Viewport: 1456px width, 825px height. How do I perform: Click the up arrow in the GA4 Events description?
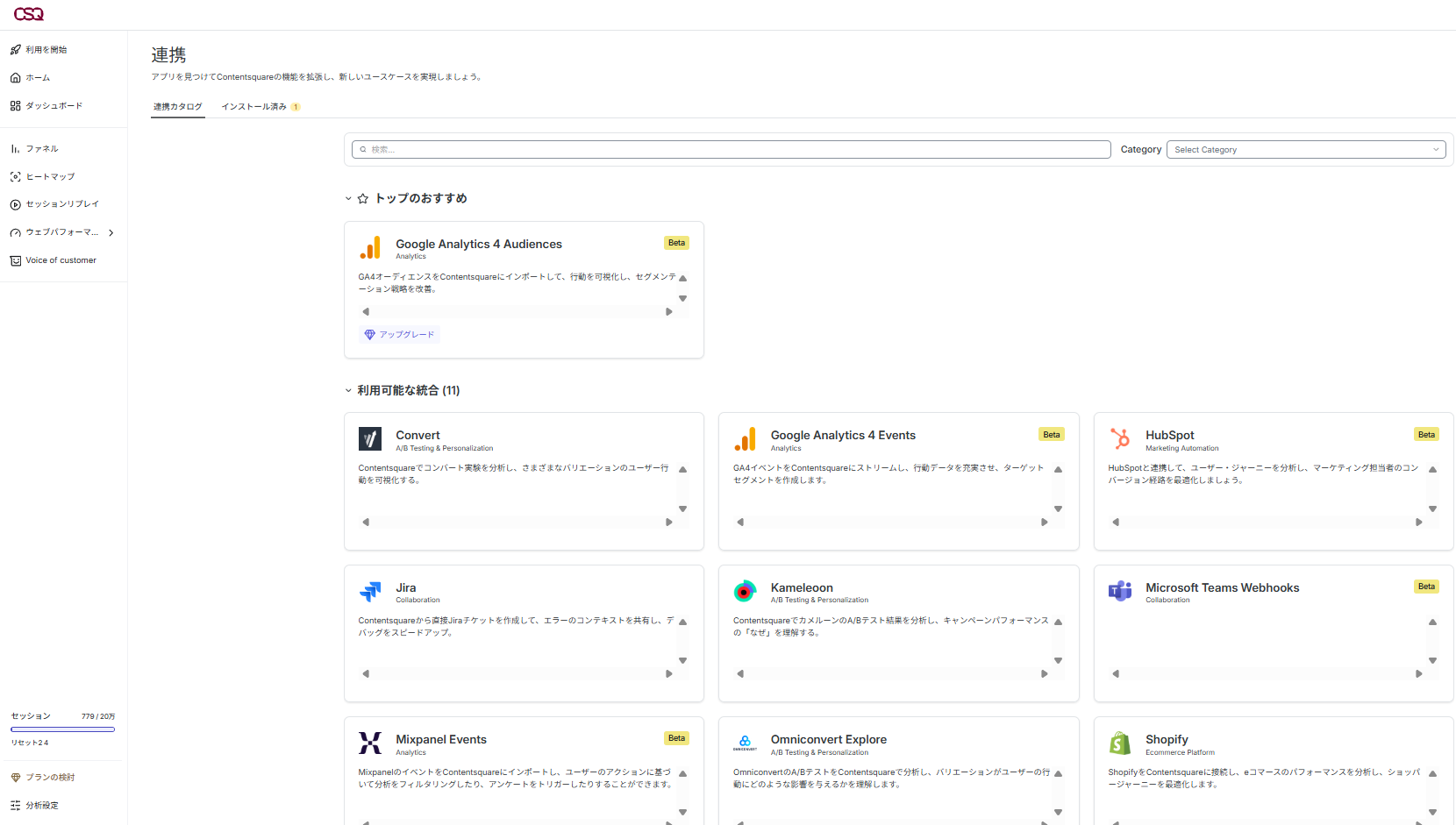(x=1058, y=470)
